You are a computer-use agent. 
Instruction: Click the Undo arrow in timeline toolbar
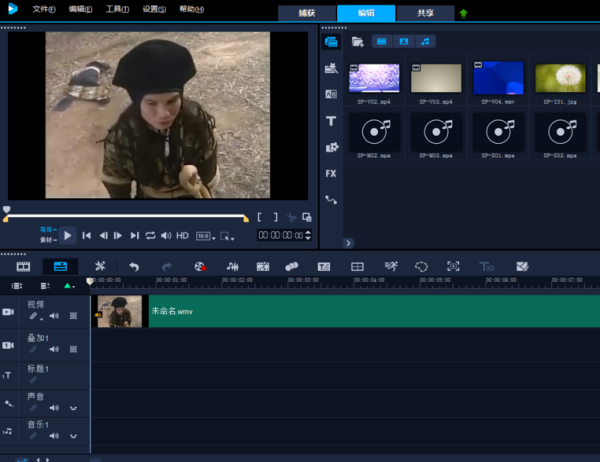[x=133, y=266]
